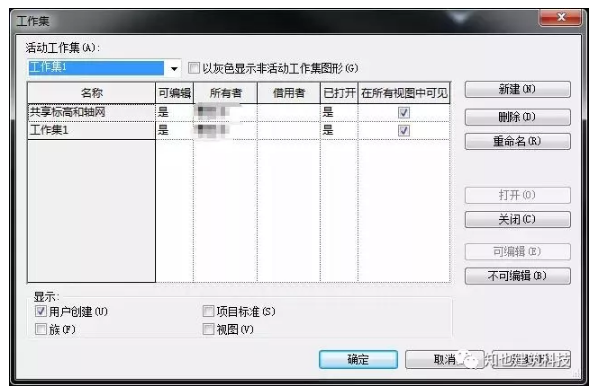Click the 删除 button
The image size is (601, 390).
coord(517,117)
